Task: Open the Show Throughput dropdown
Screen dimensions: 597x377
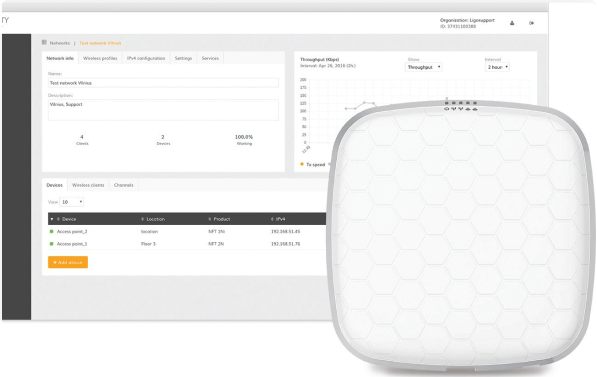Action: [423, 67]
